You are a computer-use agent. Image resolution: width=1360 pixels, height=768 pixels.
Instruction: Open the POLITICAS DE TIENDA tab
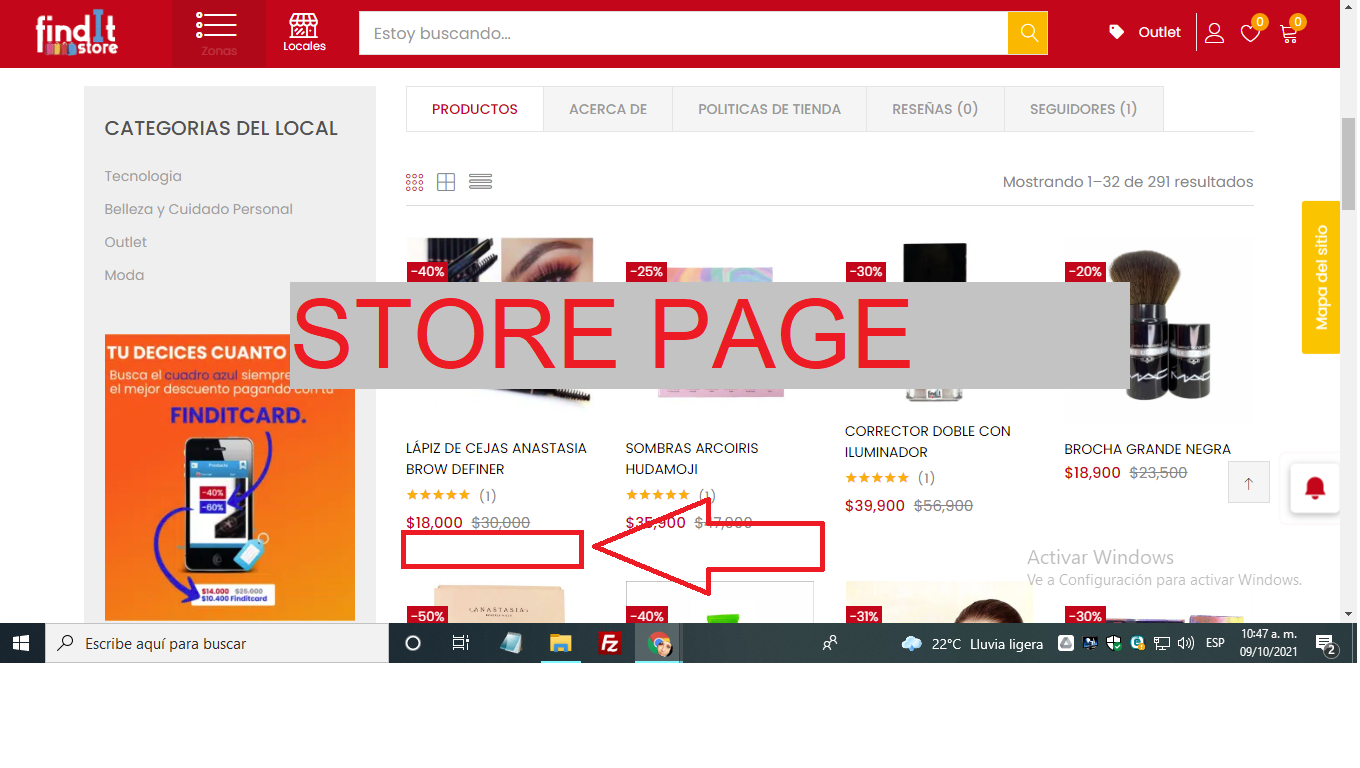click(769, 109)
